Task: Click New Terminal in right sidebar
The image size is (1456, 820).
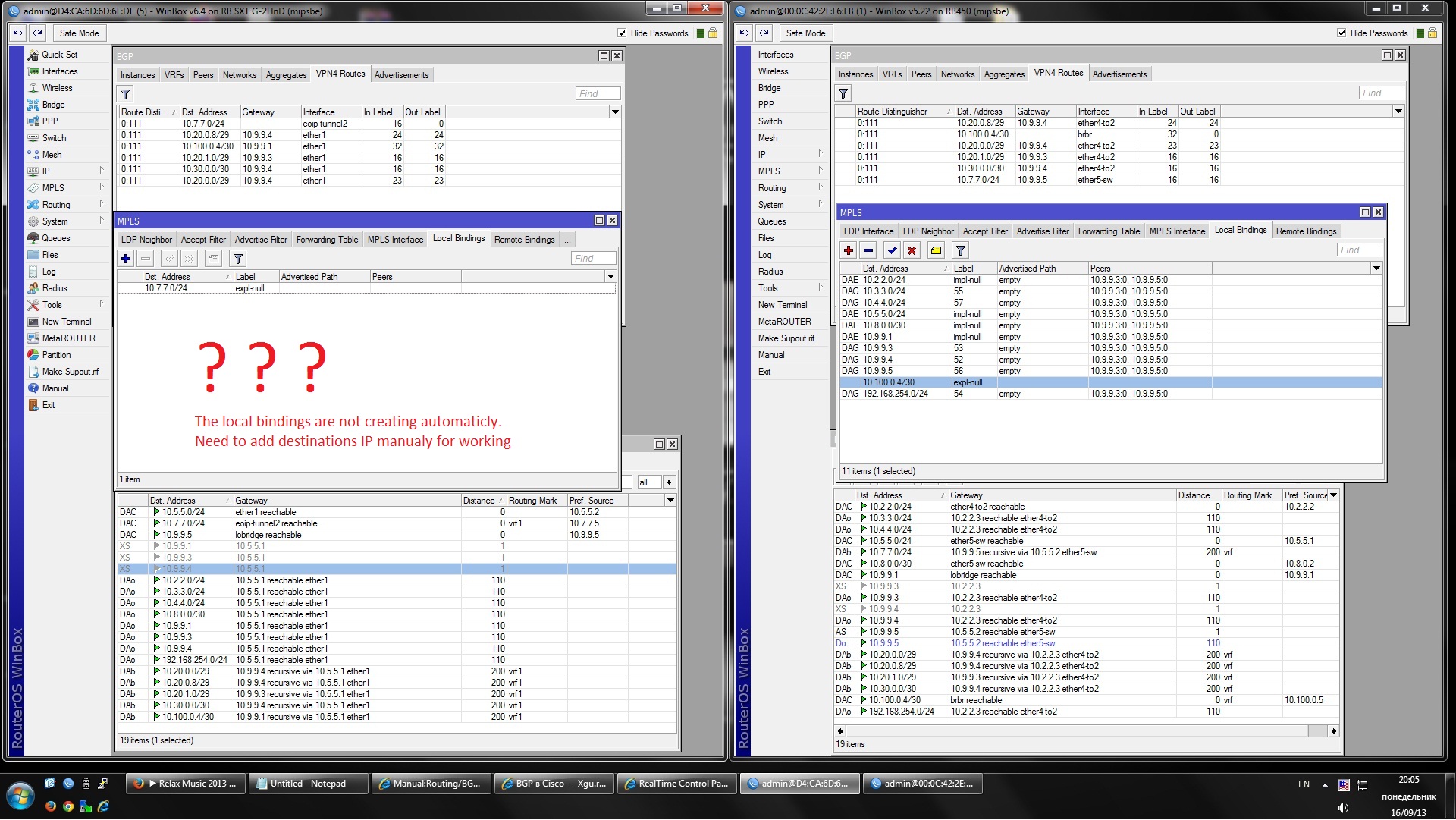Action: (782, 305)
